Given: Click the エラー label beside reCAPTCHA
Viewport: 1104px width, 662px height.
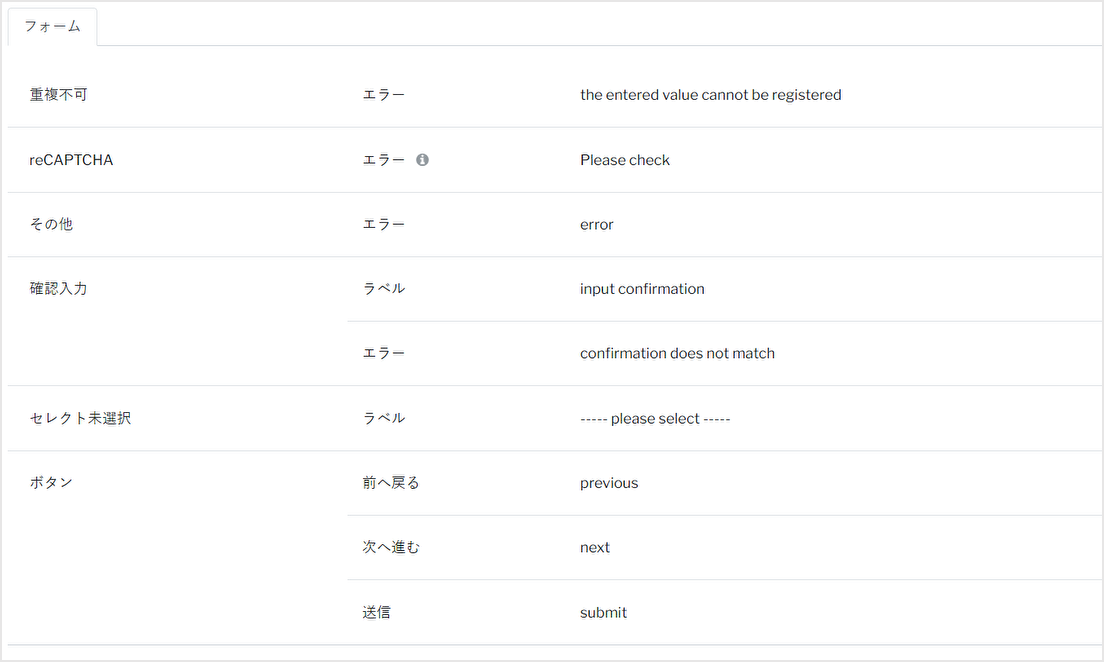Looking at the screenshot, I should (384, 160).
